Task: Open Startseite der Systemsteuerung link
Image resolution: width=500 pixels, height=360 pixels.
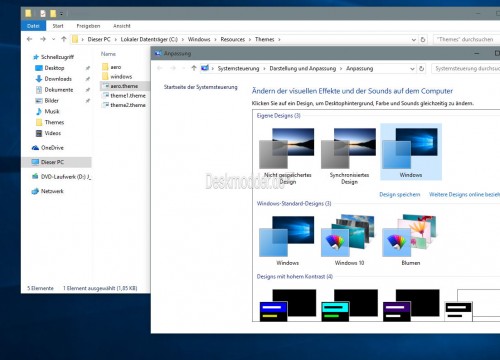Action: pos(200,87)
